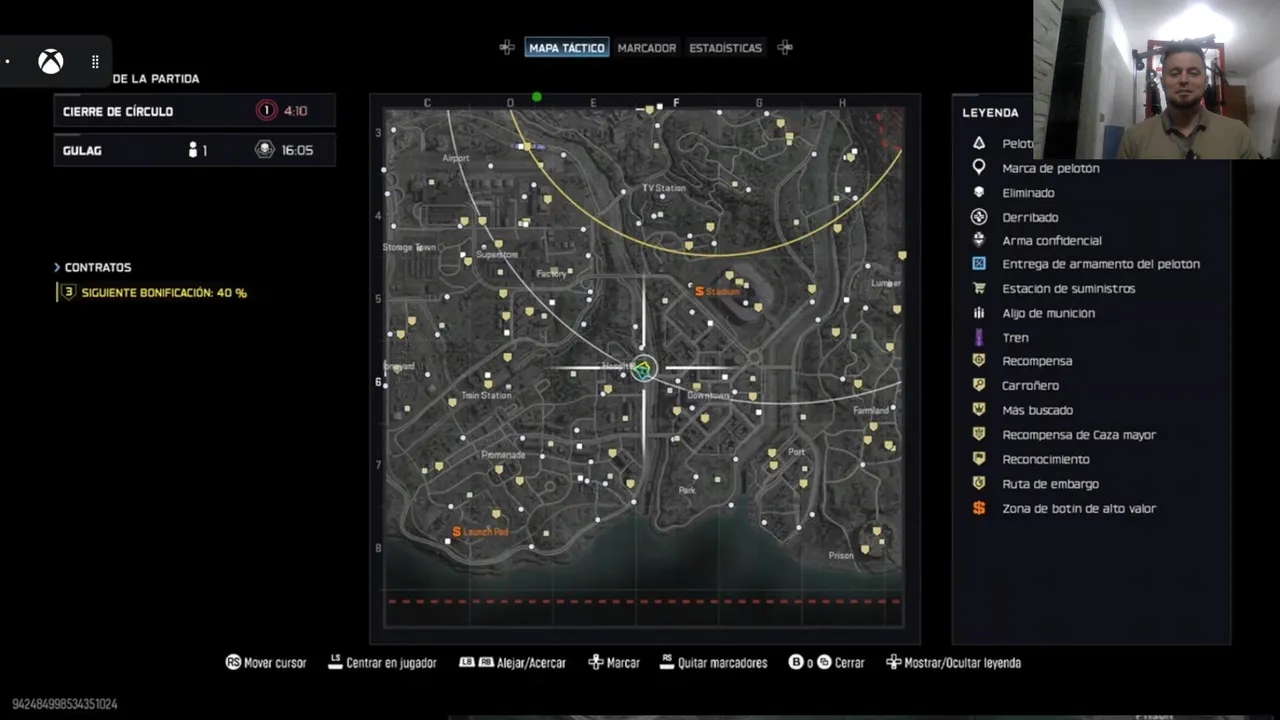Screen dimensions: 1280x720
Task: Open the ESTADÍSTICAS tab
Action: click(725, 47)
